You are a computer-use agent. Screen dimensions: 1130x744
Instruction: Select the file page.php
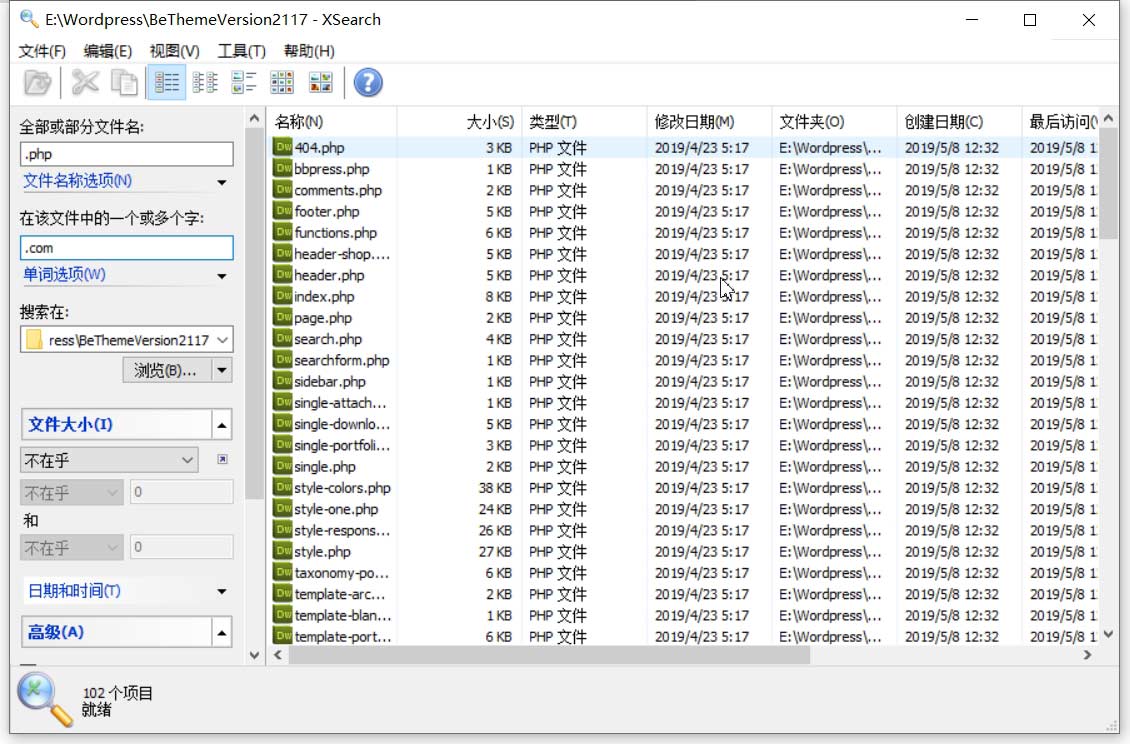[x=323, y=318]
